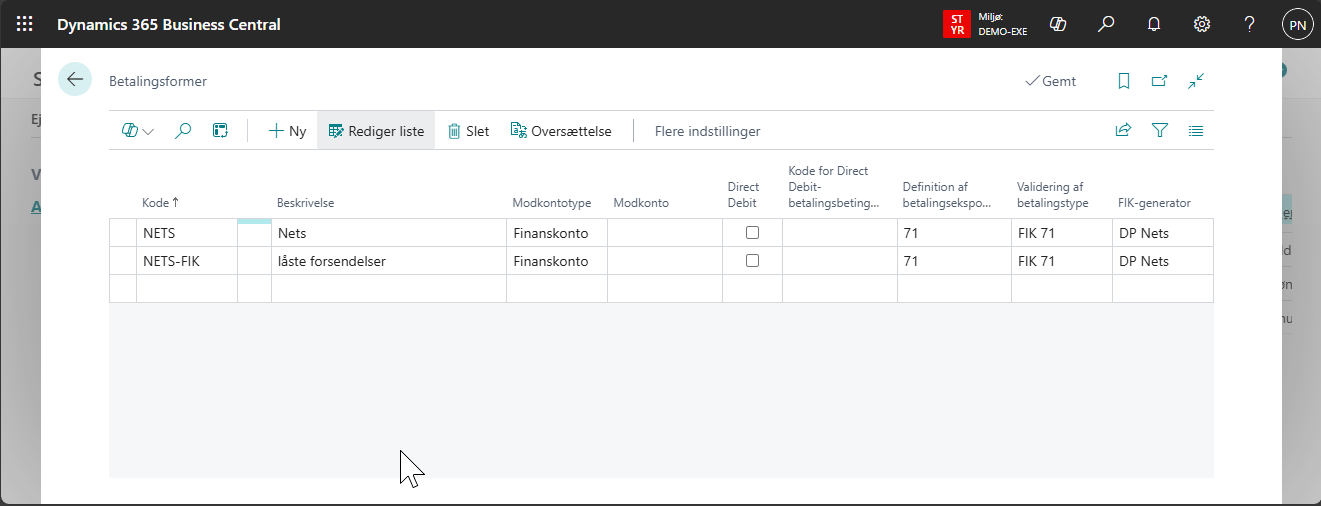
Task: Click Rediger liste in the action bar
Action: (x=376, y=131)
